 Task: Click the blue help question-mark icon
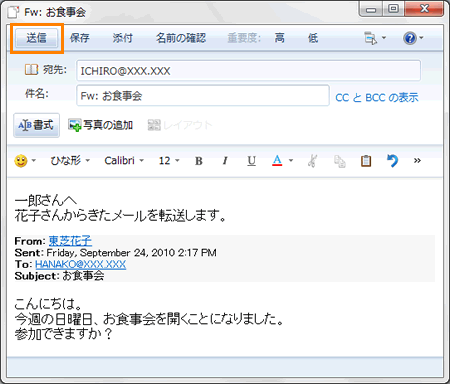(410, 38)
